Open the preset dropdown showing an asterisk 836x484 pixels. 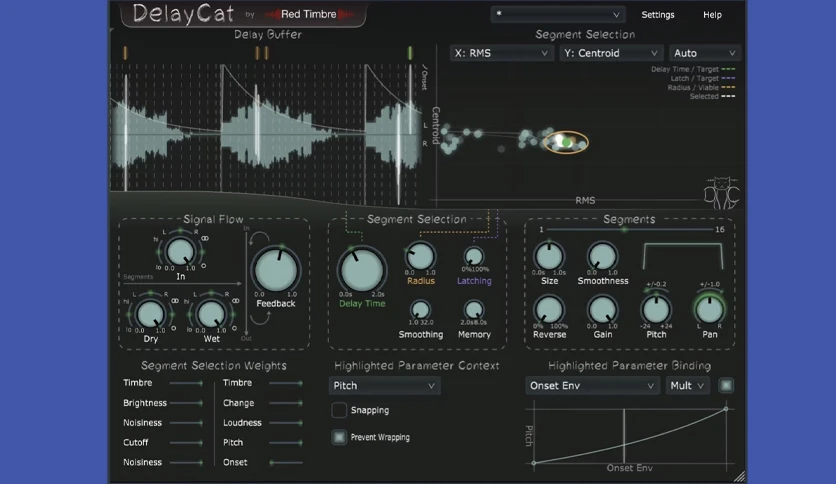pos(557,14)
